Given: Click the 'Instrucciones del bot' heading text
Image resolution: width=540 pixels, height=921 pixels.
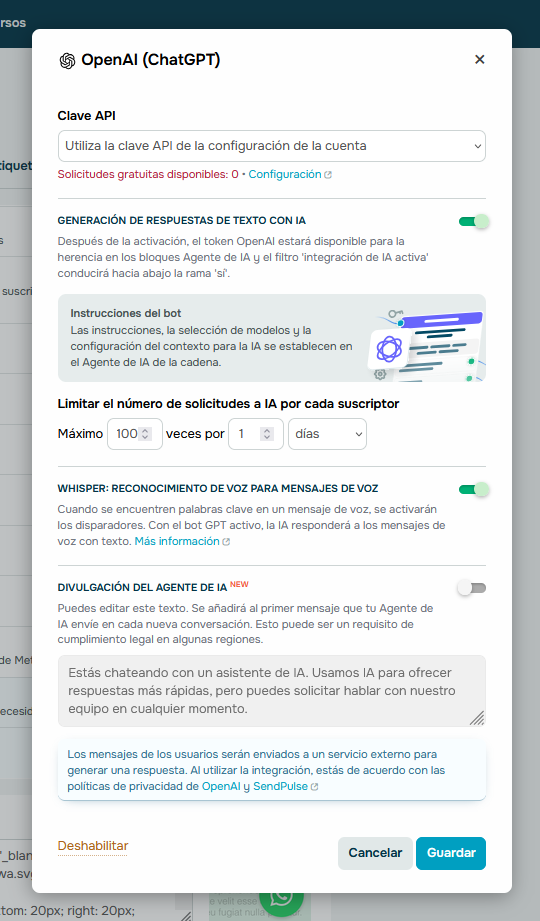Looking at the screenshot, I should click(126, 313).
